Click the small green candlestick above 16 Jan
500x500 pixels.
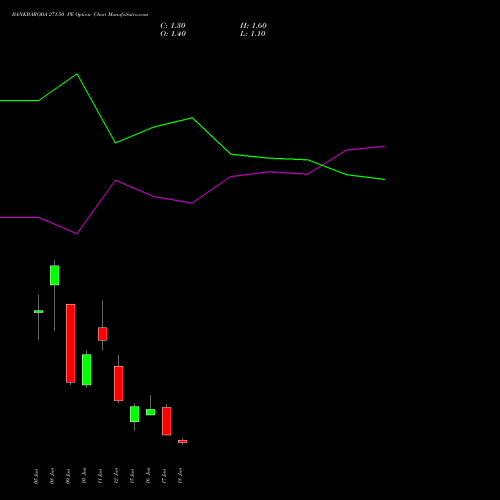click(151, 412)
